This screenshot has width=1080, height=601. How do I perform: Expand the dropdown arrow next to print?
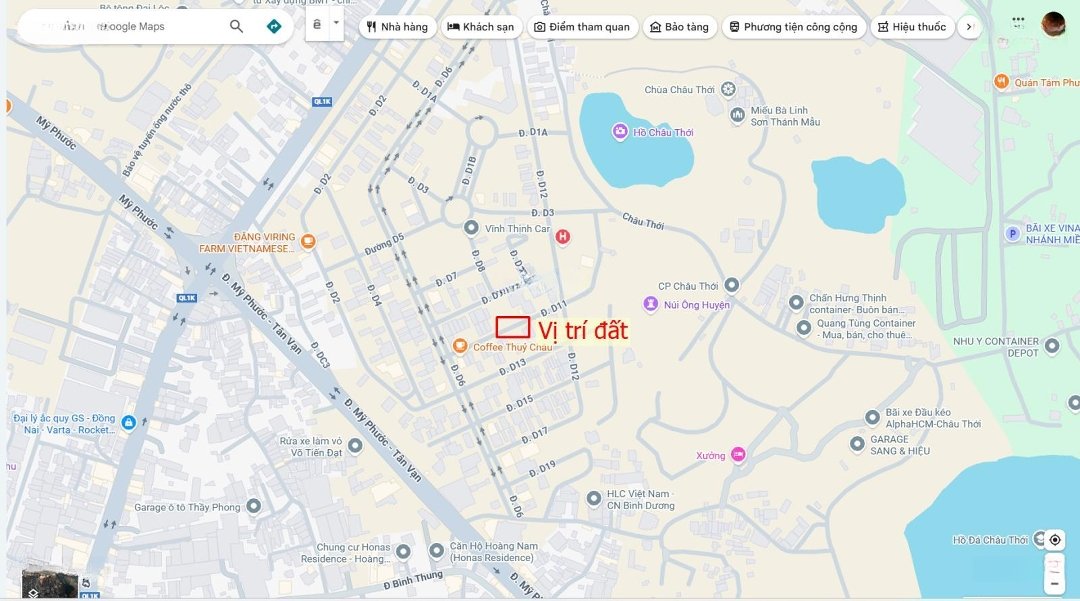[336, 23]
